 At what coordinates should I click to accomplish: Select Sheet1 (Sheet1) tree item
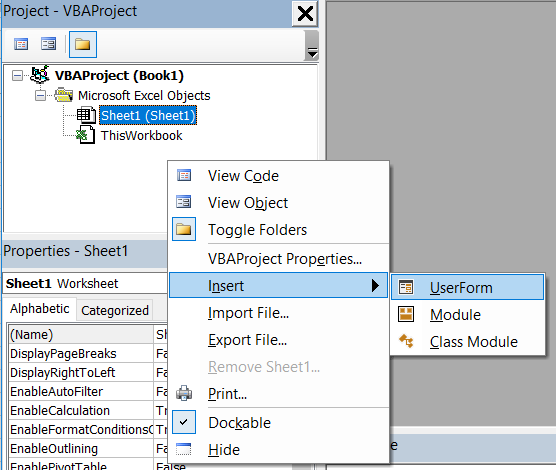(148, 115)
